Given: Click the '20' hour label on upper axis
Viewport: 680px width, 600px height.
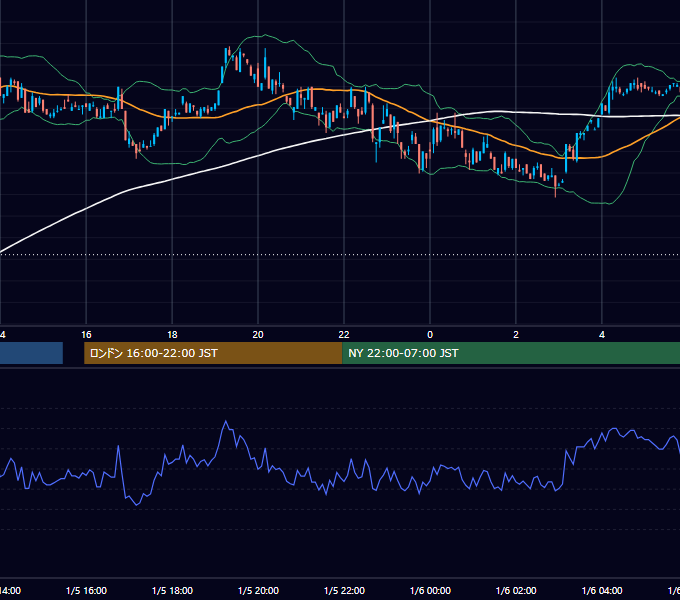Looking at the screenshot, I should [x=258, y=335].
